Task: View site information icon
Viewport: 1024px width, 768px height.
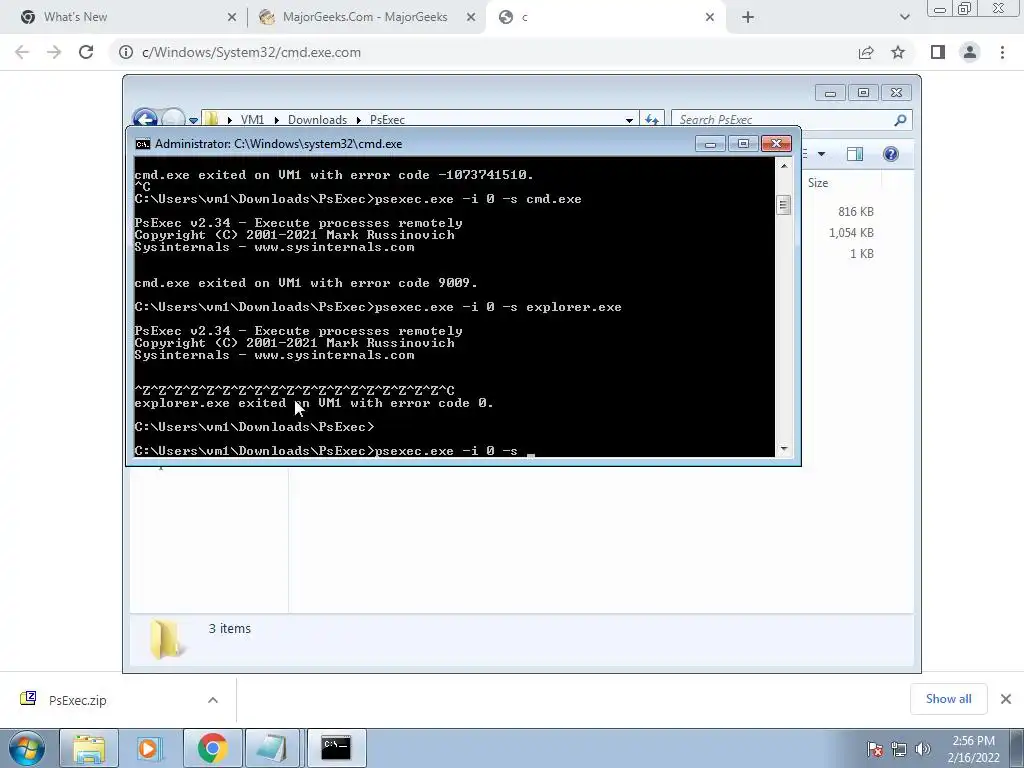Action: click(126, 52)
